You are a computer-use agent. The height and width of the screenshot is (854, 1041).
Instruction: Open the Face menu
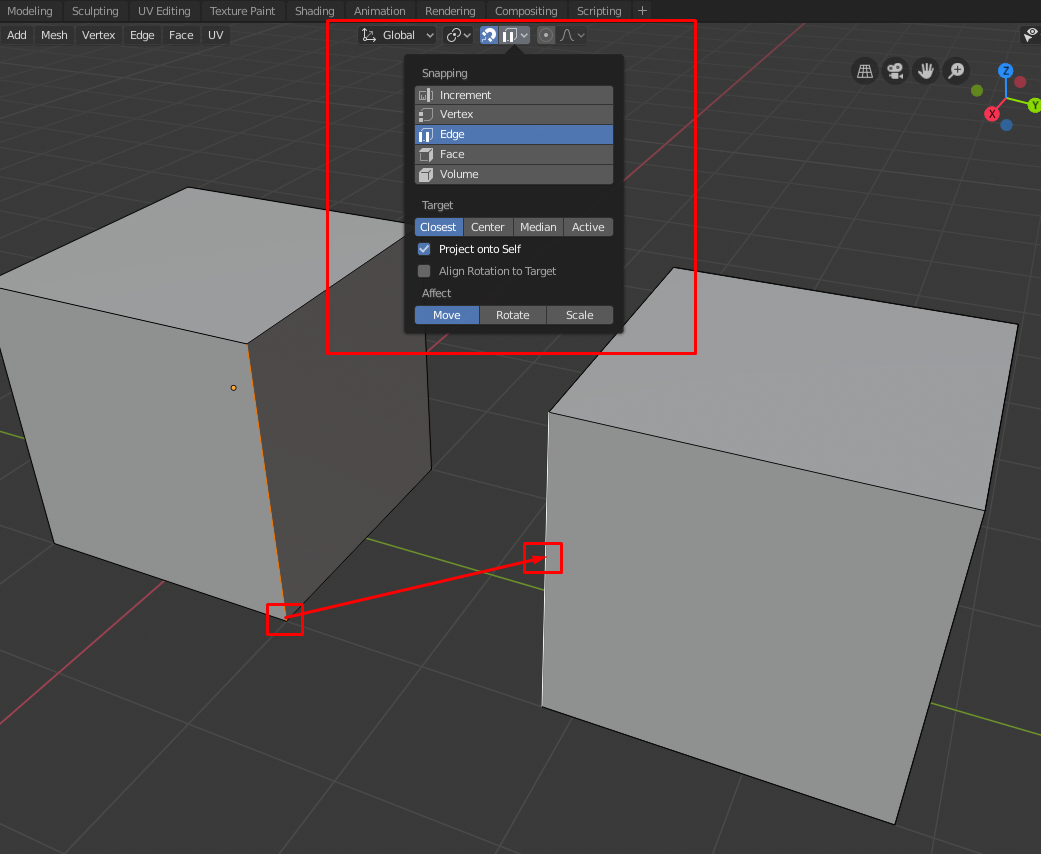click(181, 35)
